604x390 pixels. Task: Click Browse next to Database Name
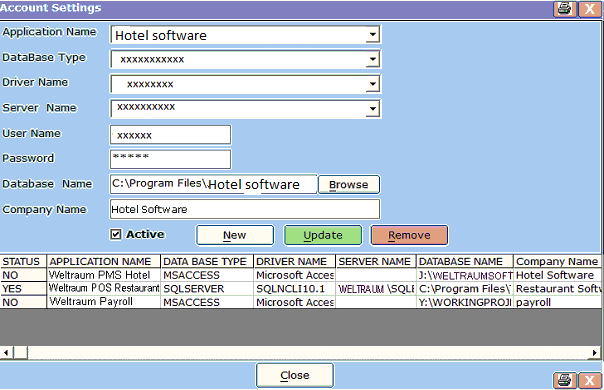349,185
